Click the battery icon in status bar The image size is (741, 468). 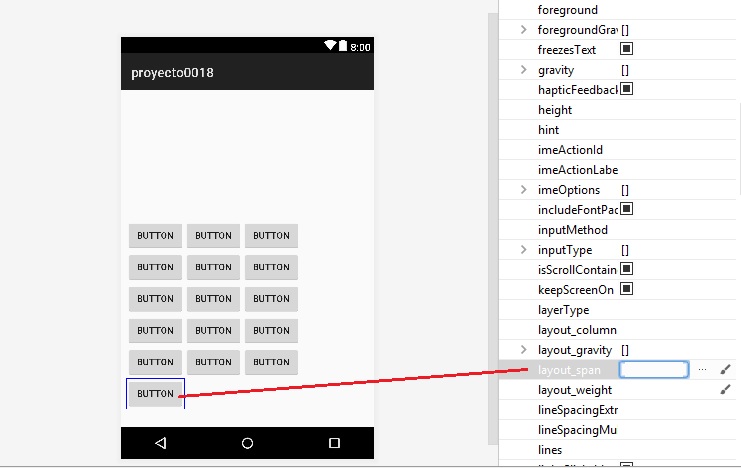[x=343, y=46]
